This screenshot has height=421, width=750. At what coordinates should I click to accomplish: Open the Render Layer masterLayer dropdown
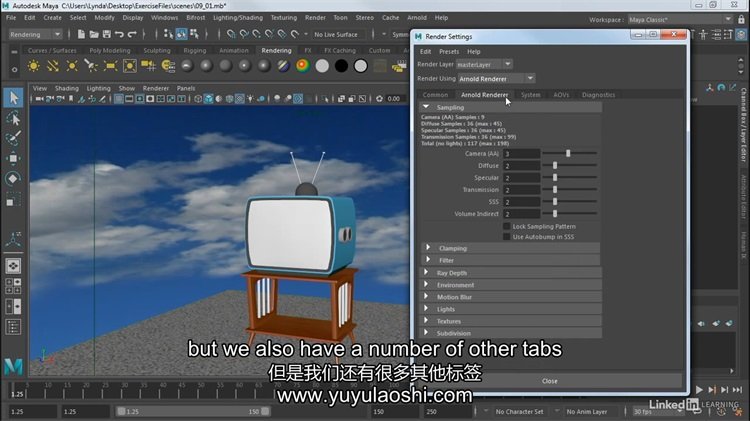pyautogui.click(x=484, y=64)
